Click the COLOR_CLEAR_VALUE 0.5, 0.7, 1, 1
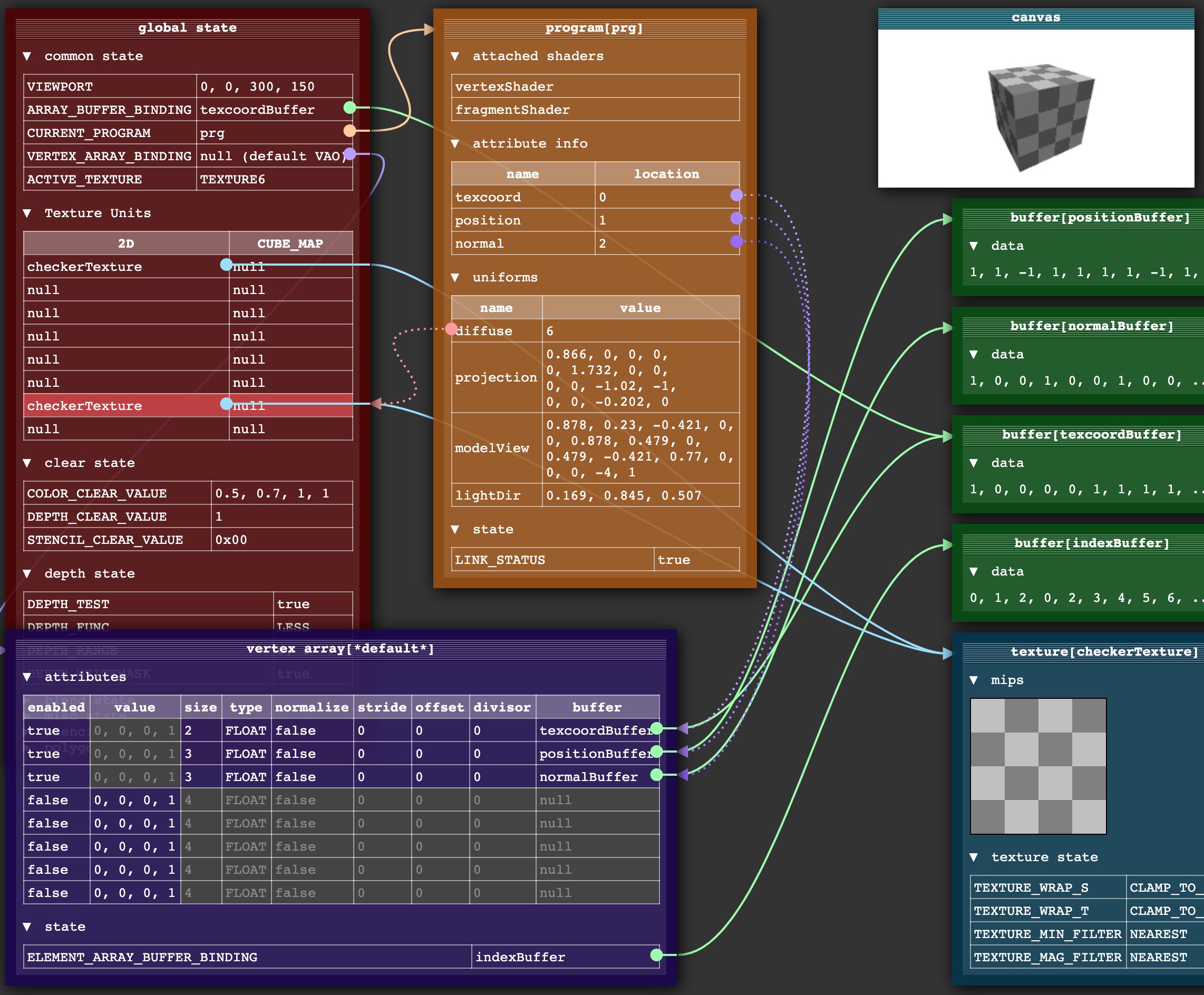 (281, 493)
